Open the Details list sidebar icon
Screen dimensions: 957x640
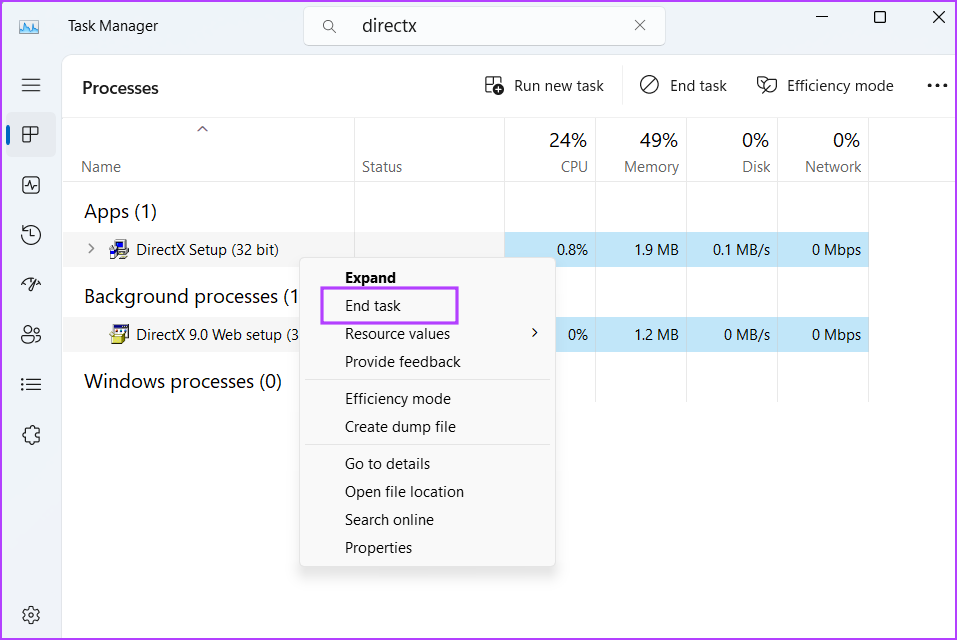tap(31, 384)
